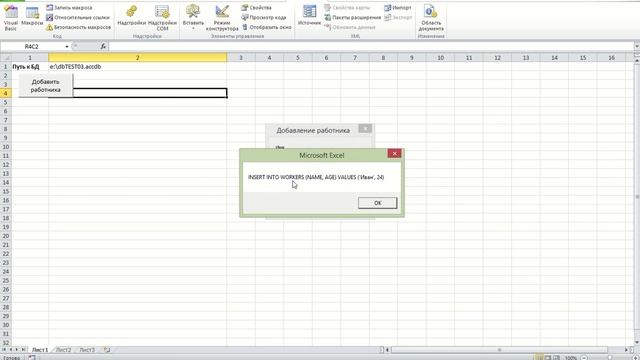The image size is (640, 360).
Task: Zoom out with minus button
Action: click(x=584, y=358)
